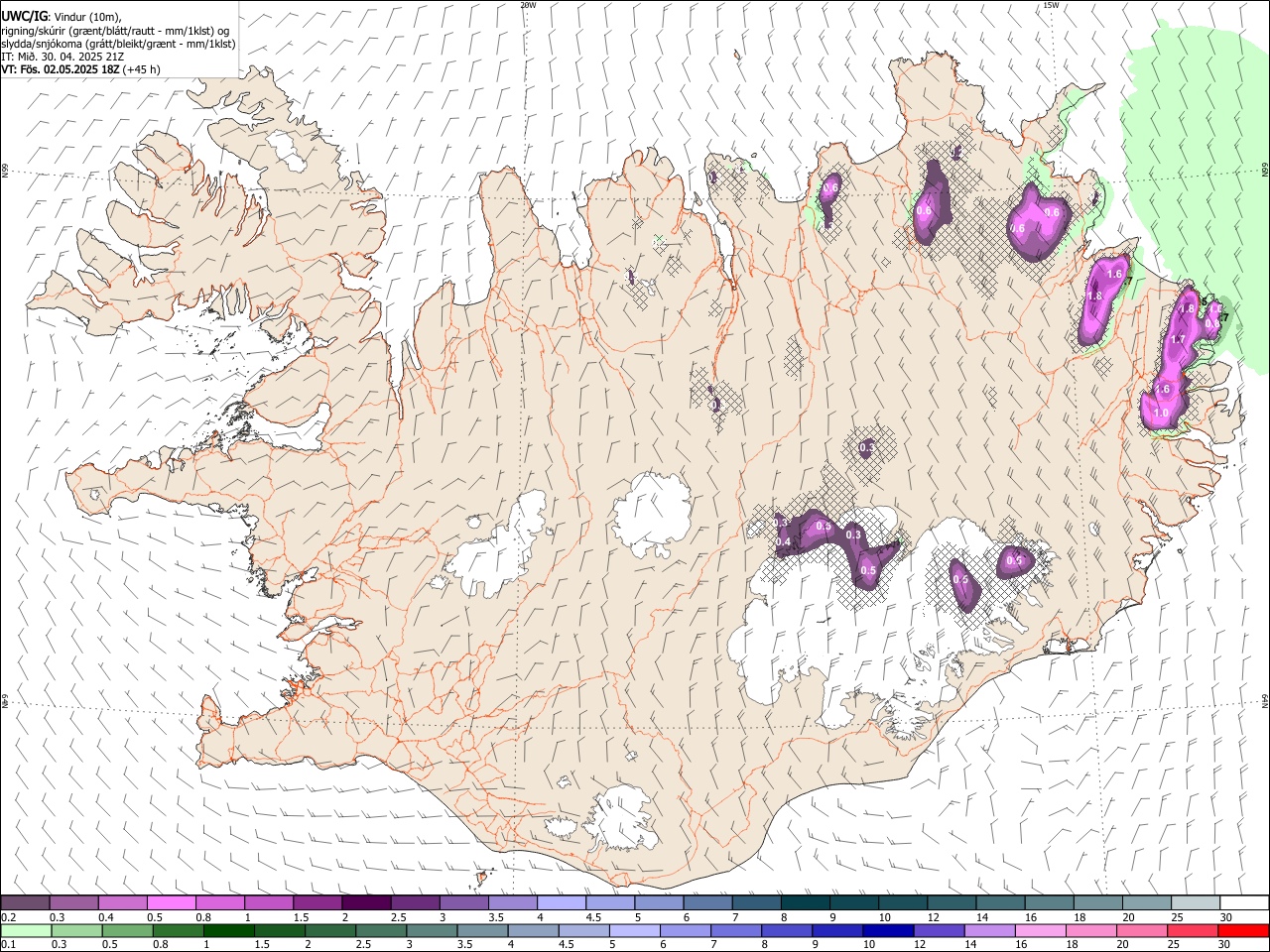Click the '20W' longitude label

[x=528, y=5]
